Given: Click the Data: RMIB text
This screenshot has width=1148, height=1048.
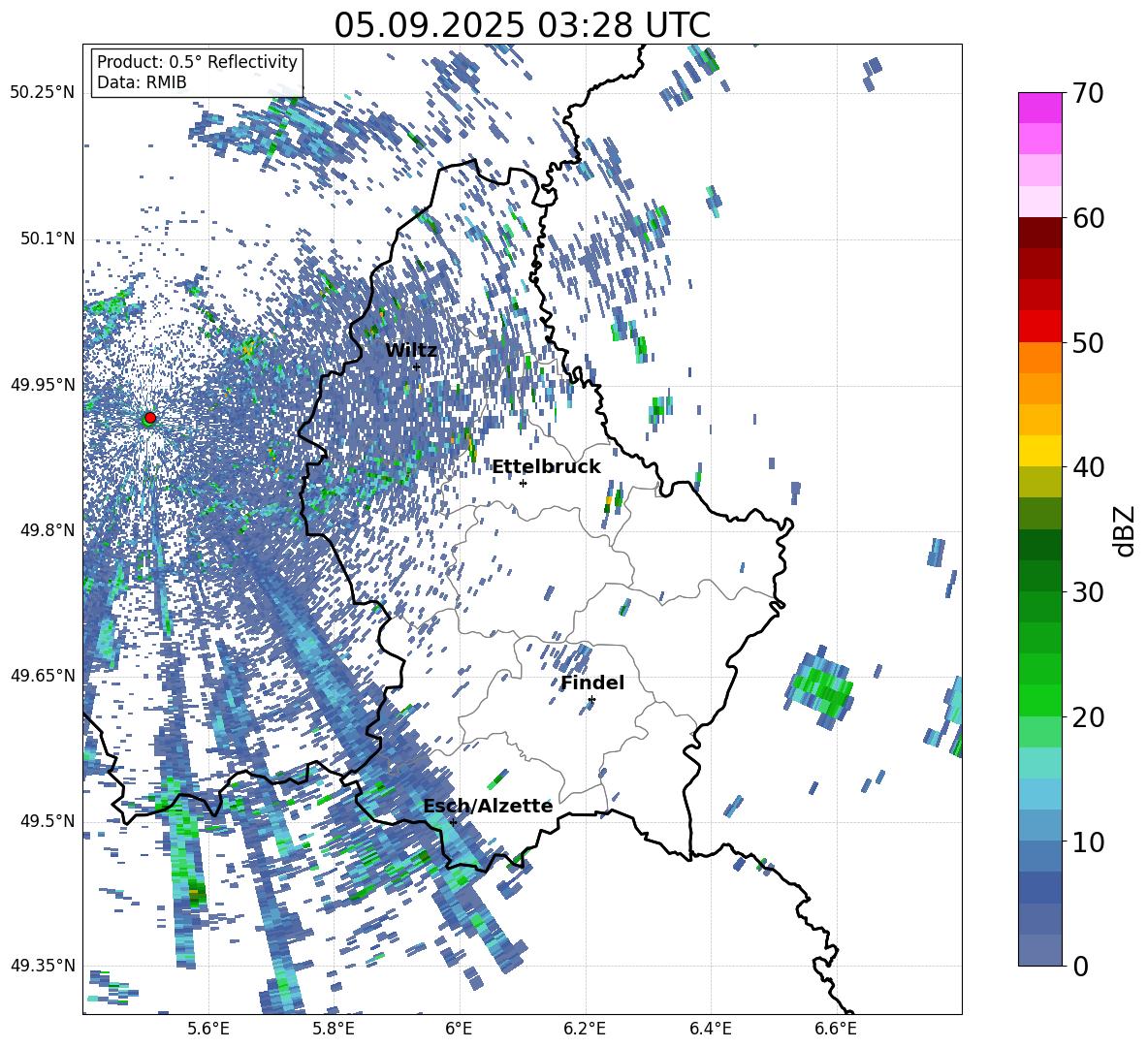Looking at the screenshot, I should pos(142,82).
